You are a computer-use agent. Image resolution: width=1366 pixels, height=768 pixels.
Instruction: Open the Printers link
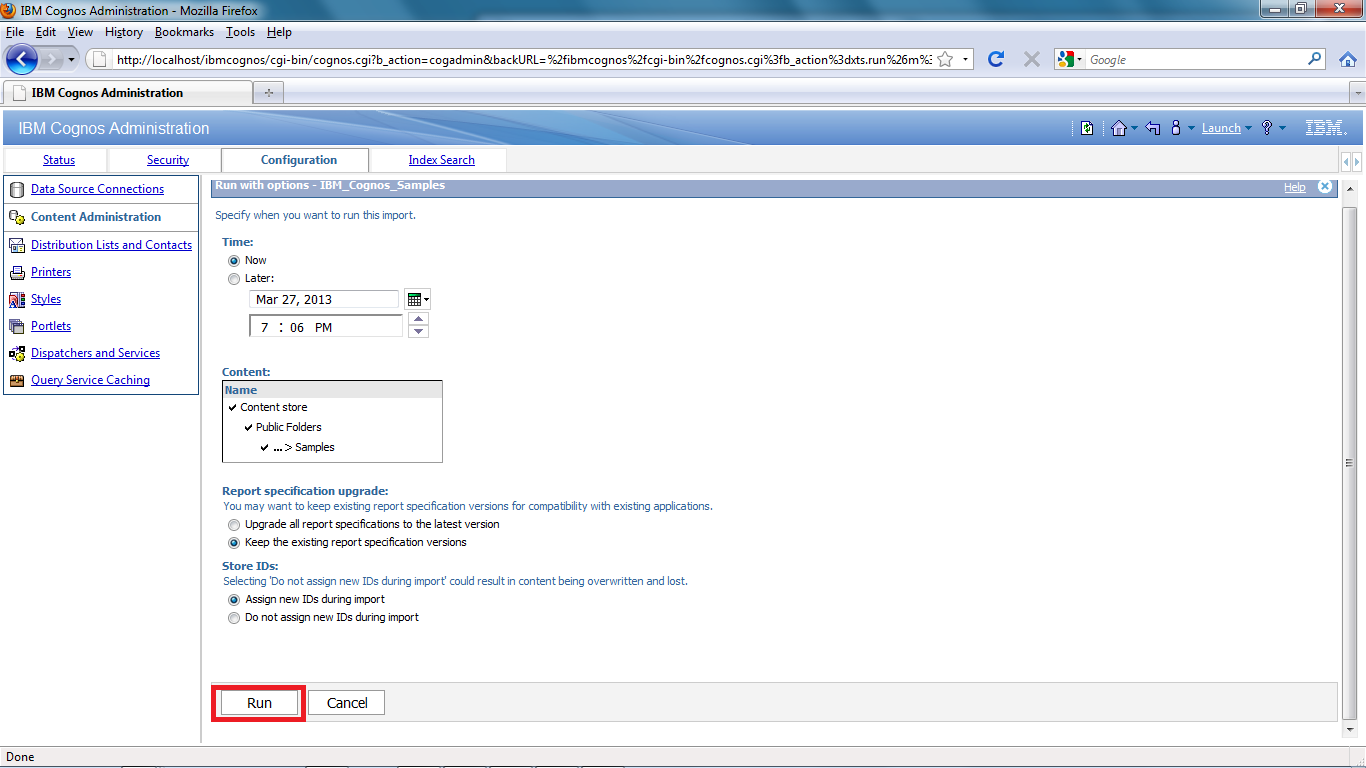coord(51,272)
